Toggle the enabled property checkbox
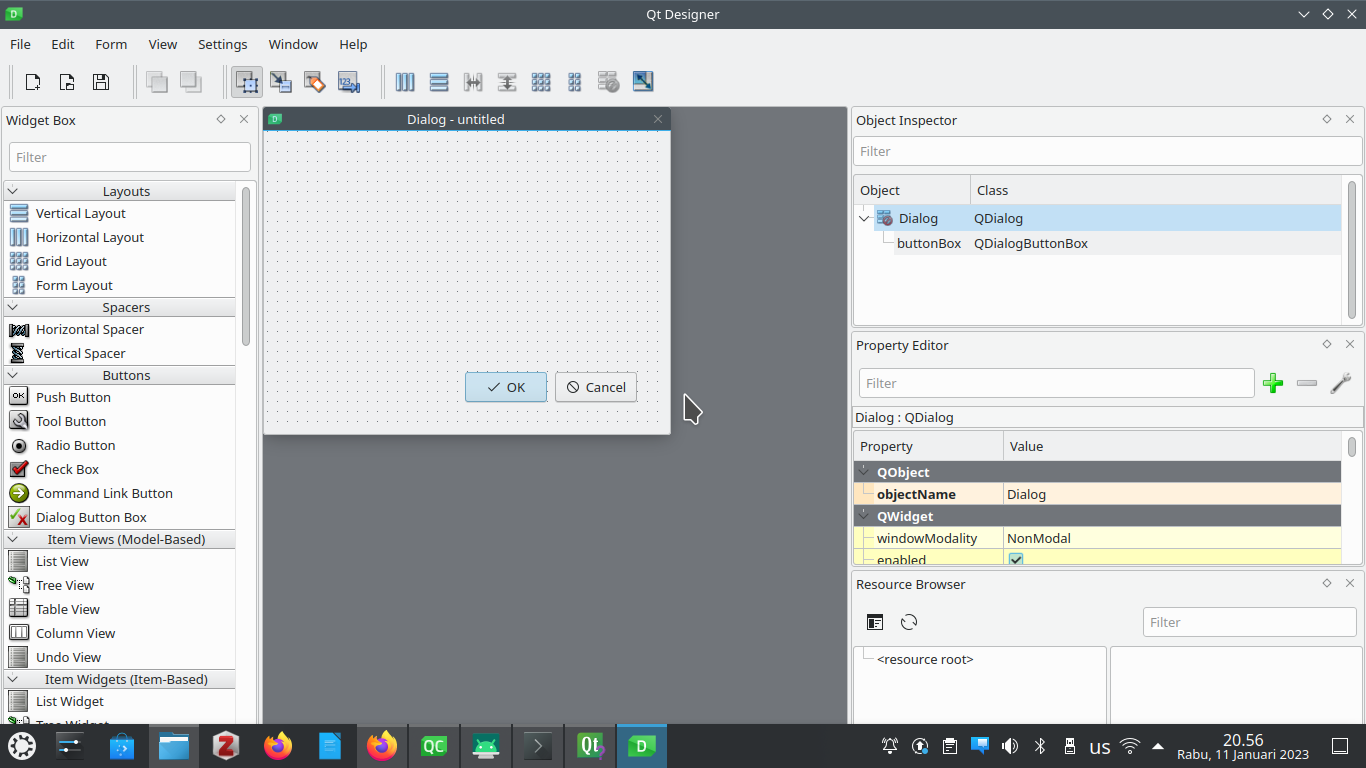Screen dimensions: 1366x768 click(1016, 560)
